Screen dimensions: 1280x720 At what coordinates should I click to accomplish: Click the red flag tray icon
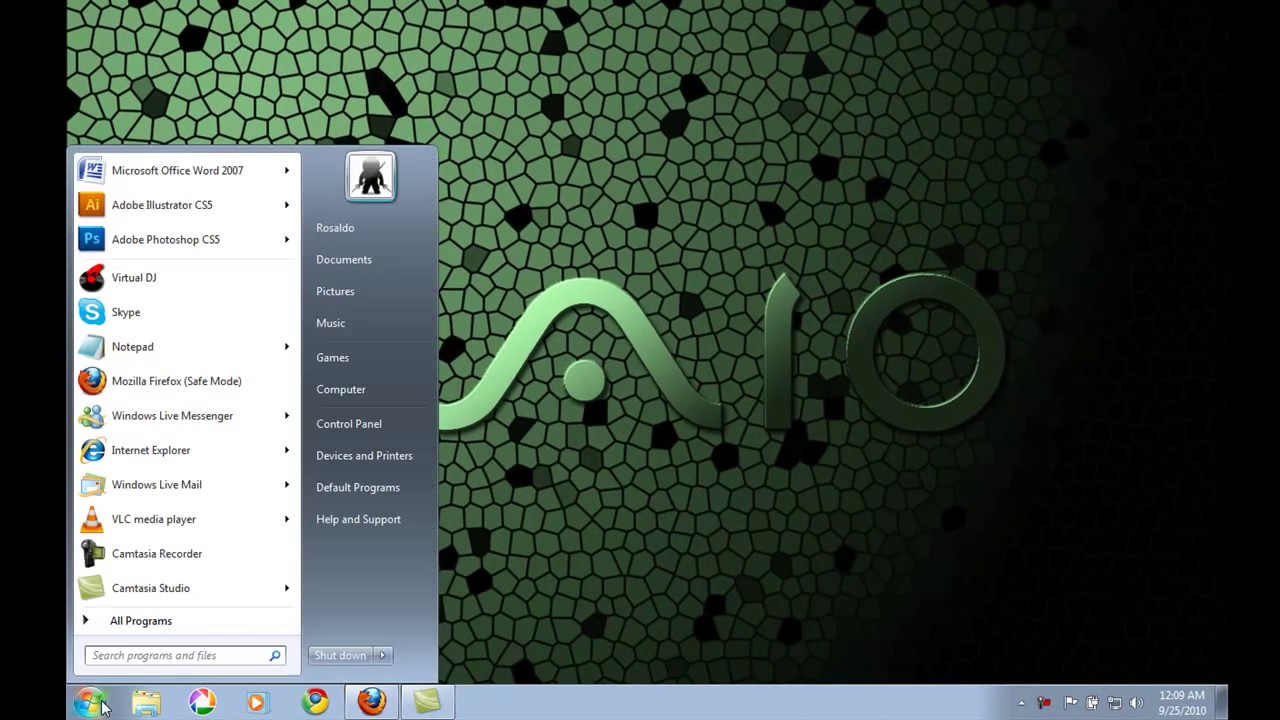(x=1044, y=703)
